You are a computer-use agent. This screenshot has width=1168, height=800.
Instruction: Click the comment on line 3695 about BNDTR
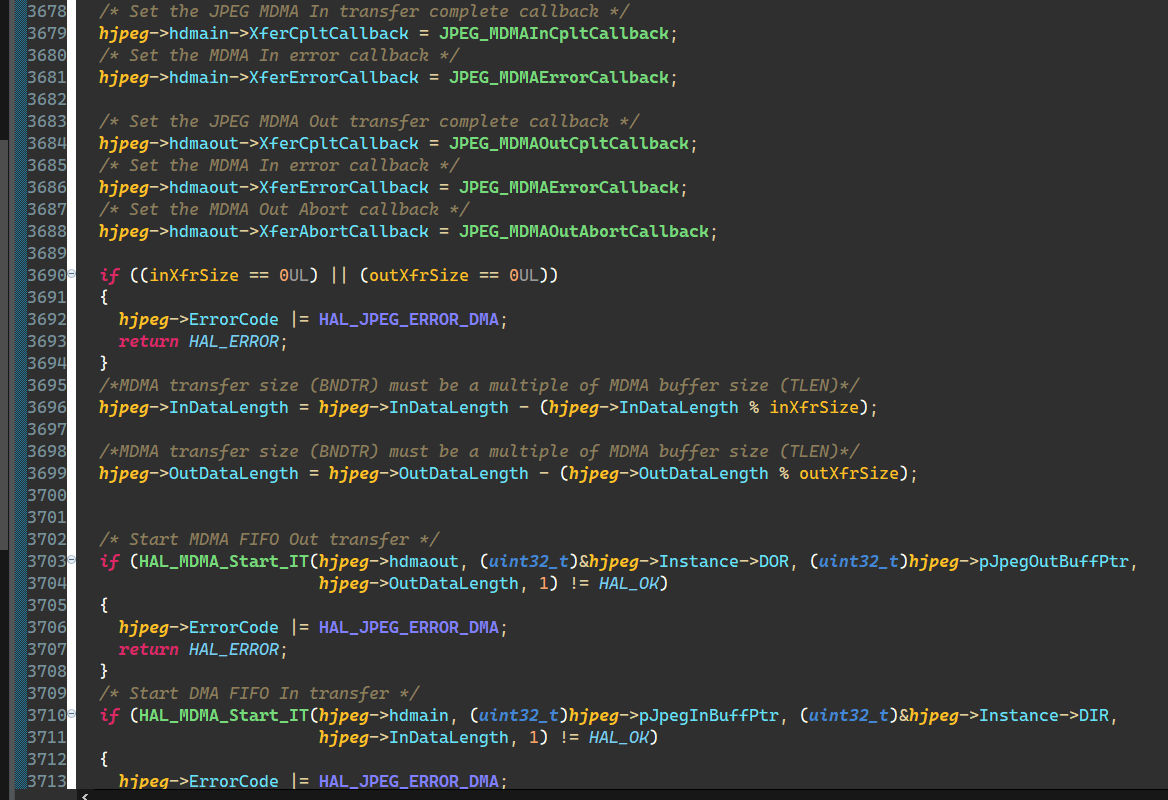click(x=479, y=386)
